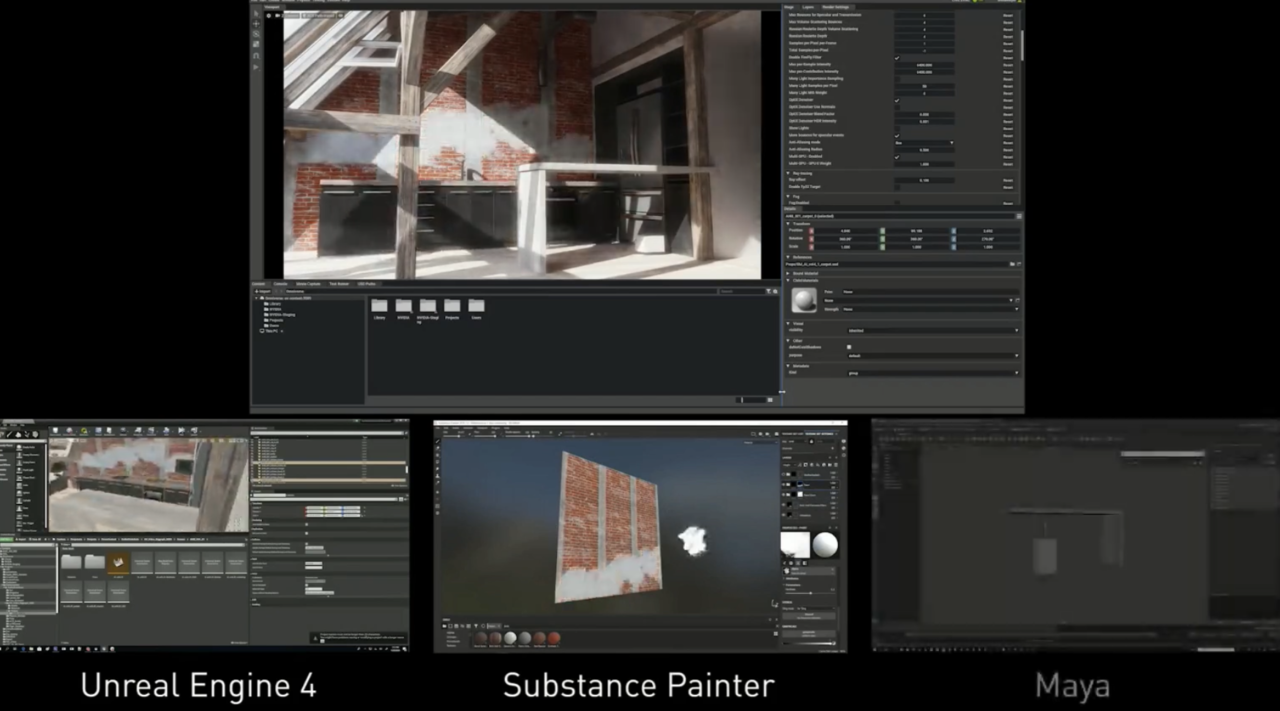Click the material sphere preview in Details
This screenshot has height=711, width=1280.
click(x=804, y=300)
